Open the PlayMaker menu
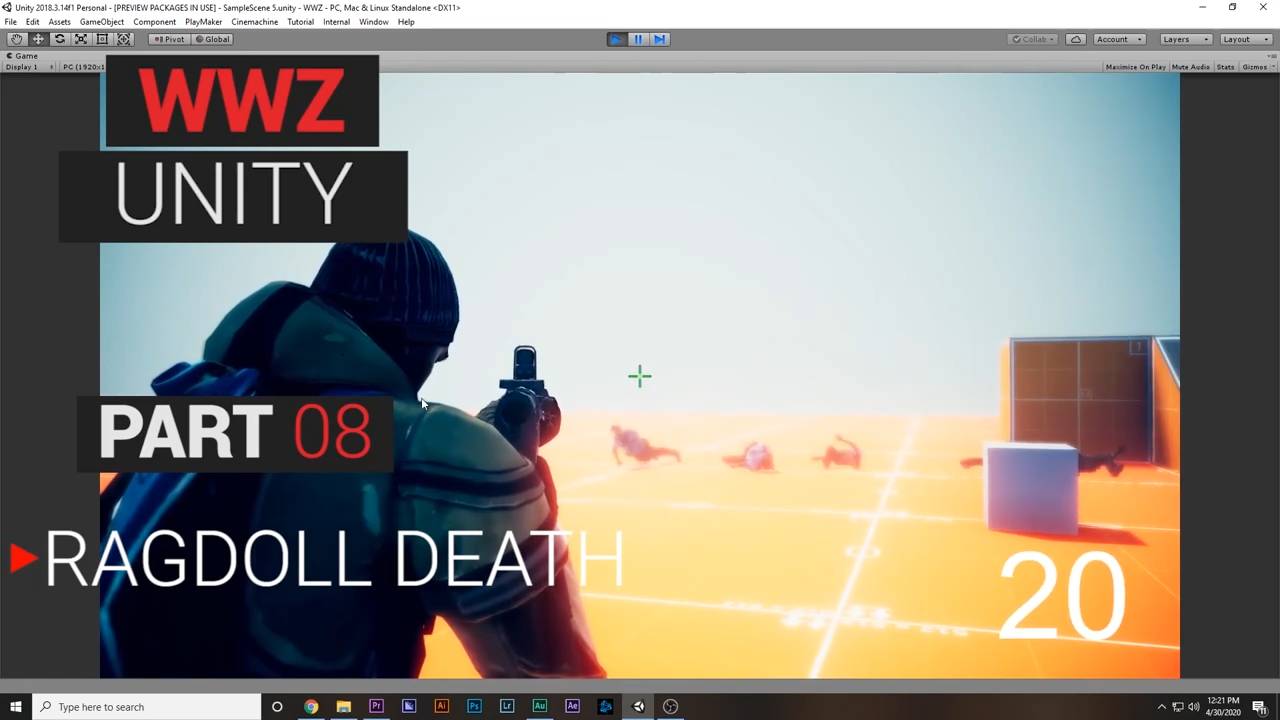 point(204,22)
